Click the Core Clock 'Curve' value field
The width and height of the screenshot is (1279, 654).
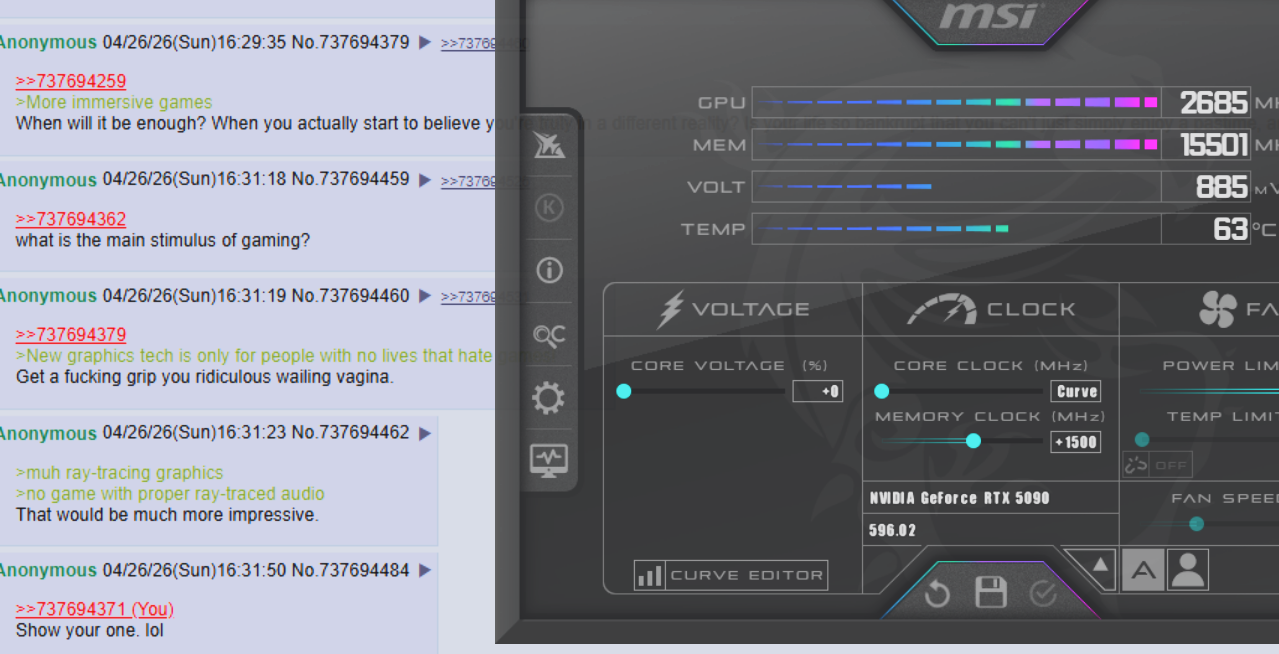1076,392
